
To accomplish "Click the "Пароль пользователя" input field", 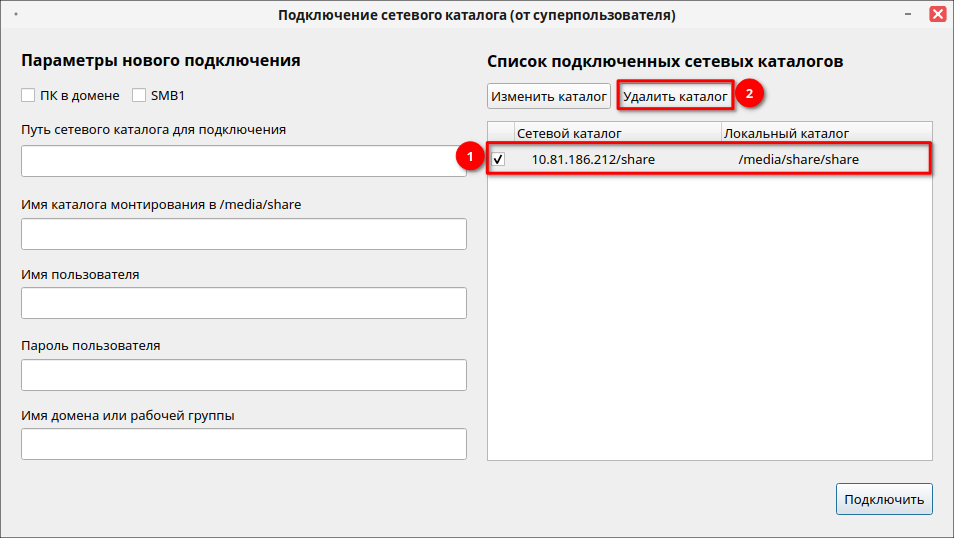I will pyautogui.click(x=243, y=375).
